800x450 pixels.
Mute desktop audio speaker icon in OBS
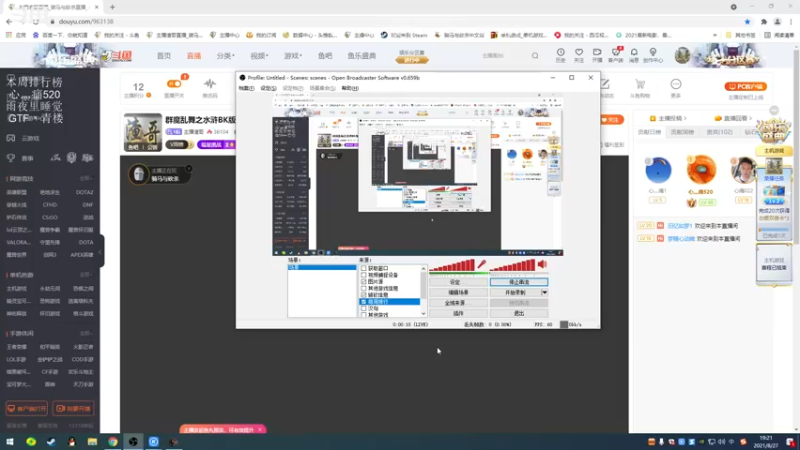click(x=542, y=264)
